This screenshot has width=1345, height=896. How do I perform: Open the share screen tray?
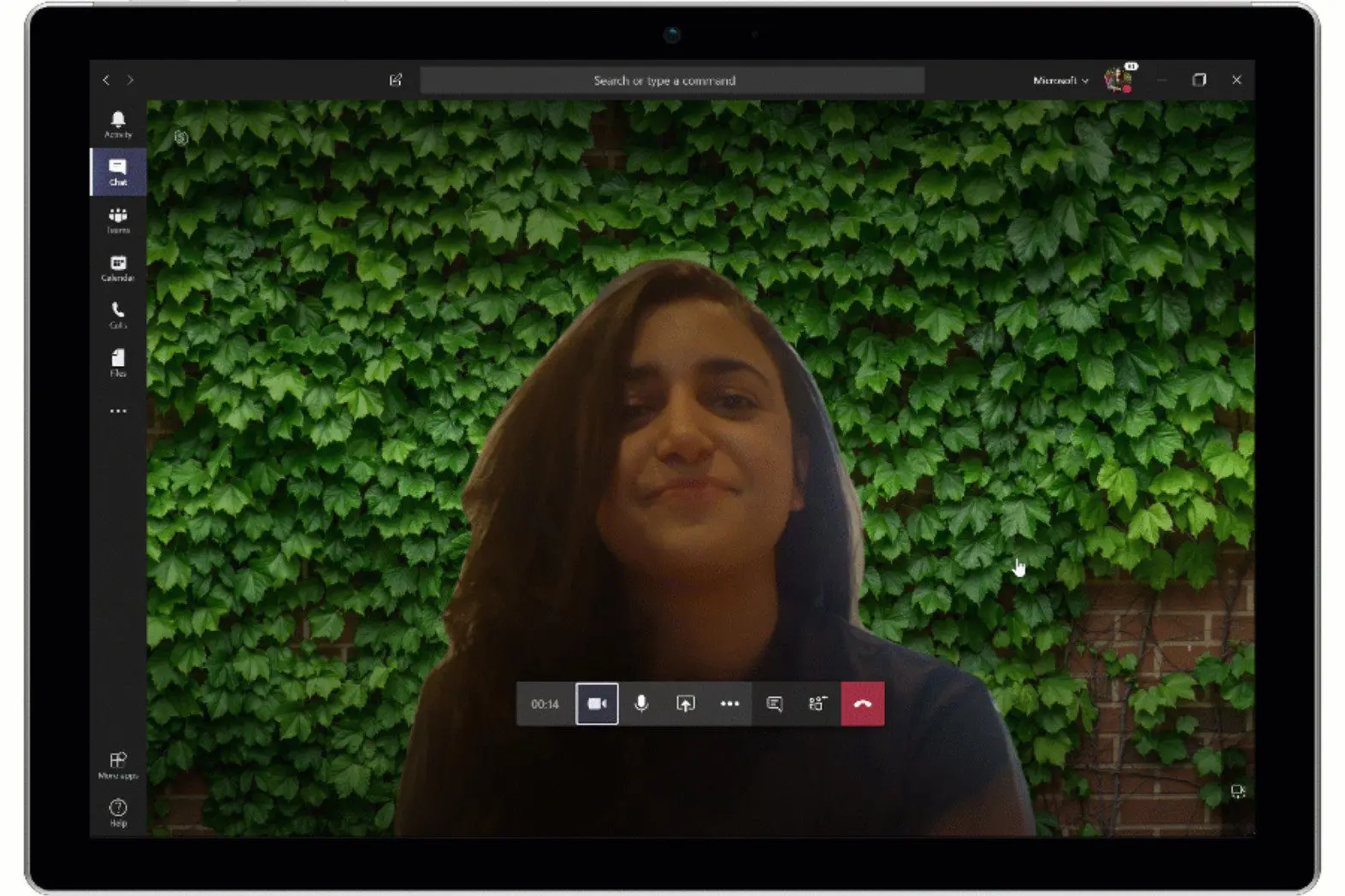coord(686,704)
